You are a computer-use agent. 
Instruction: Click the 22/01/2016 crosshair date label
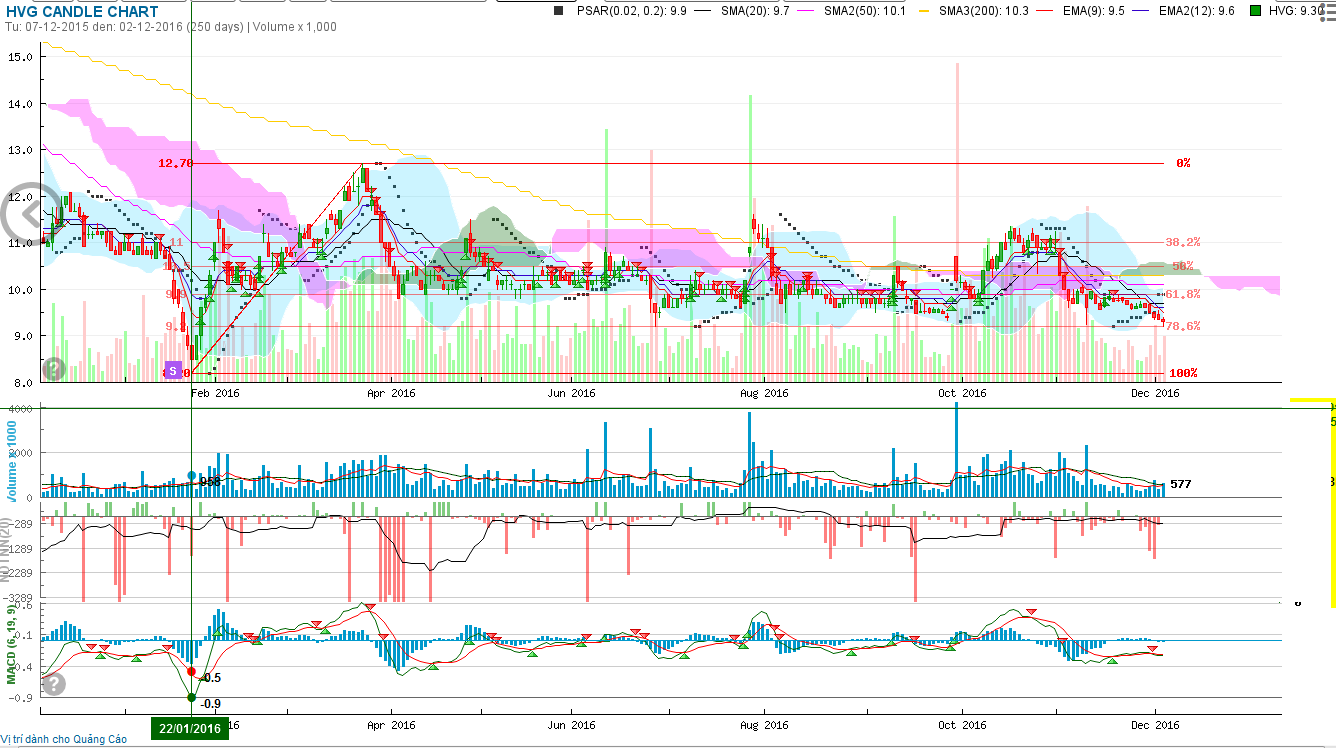point(190,728)
